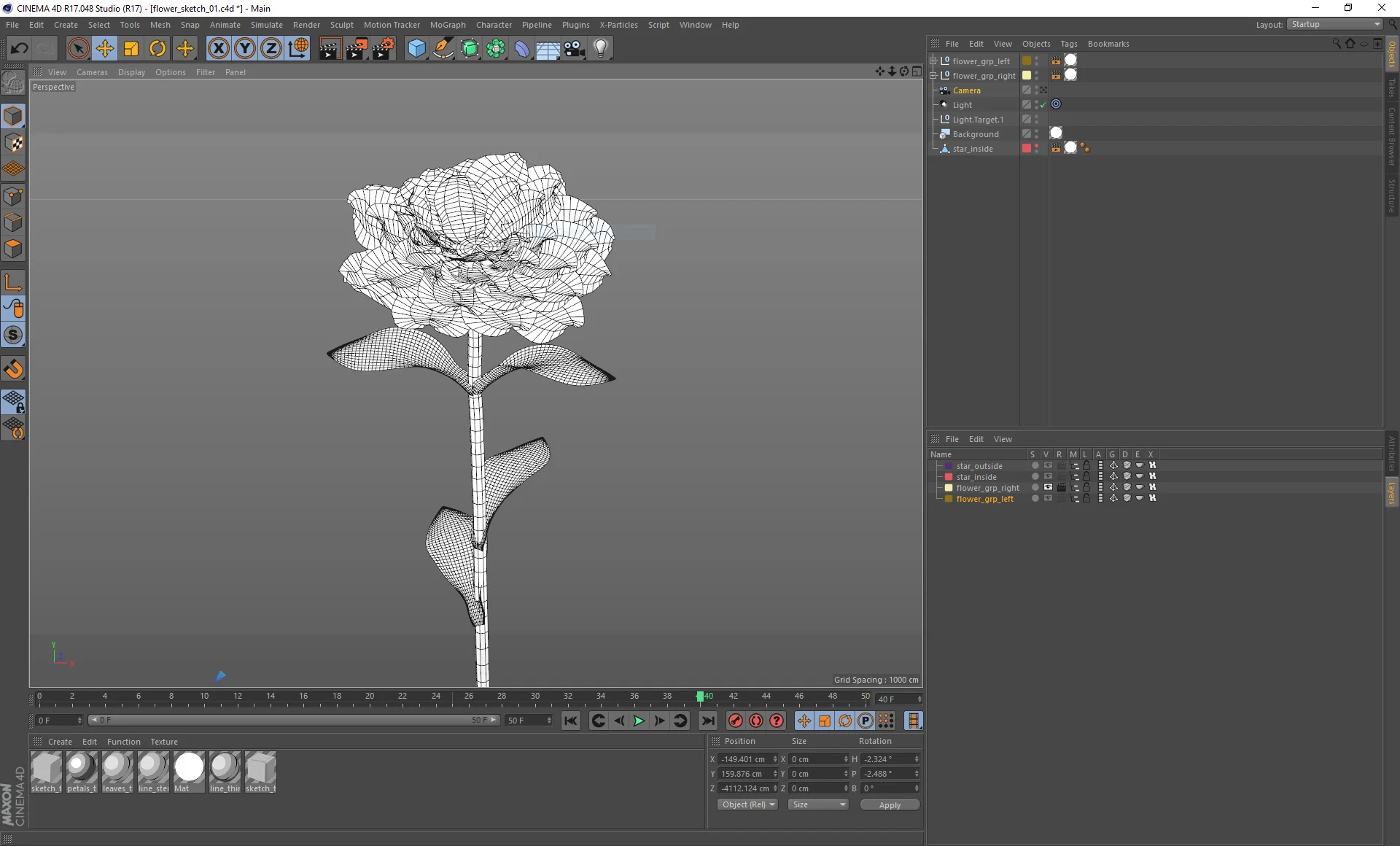Screen dimensions: 1400x846
Task: Click the Light object toolbar icon
Action: tap(600, 49)
